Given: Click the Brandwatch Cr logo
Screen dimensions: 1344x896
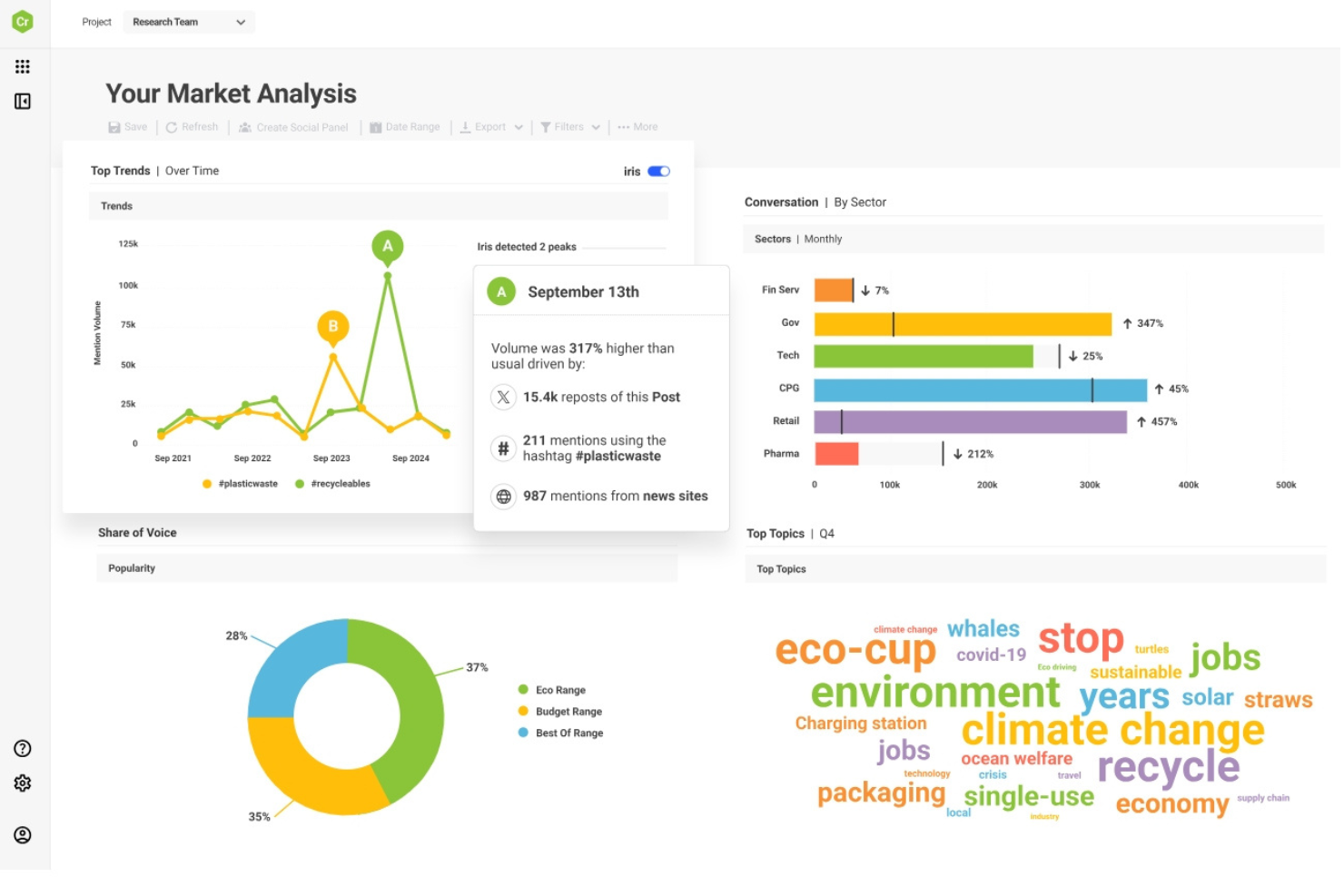Looking at the screenshot, I should tap(23, 21).
